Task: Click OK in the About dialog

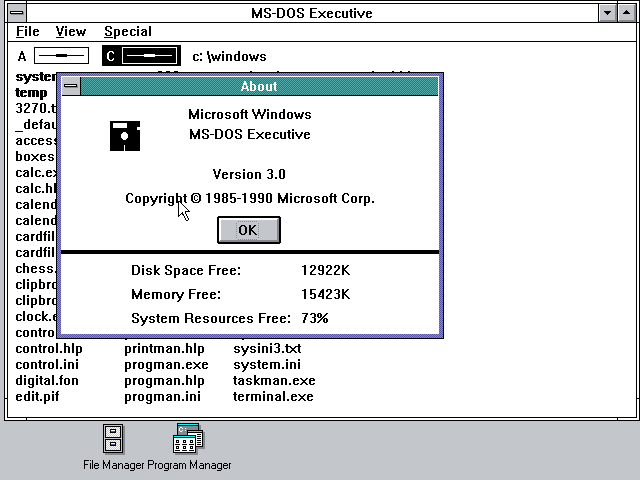Action: click(x=249, y=230)
